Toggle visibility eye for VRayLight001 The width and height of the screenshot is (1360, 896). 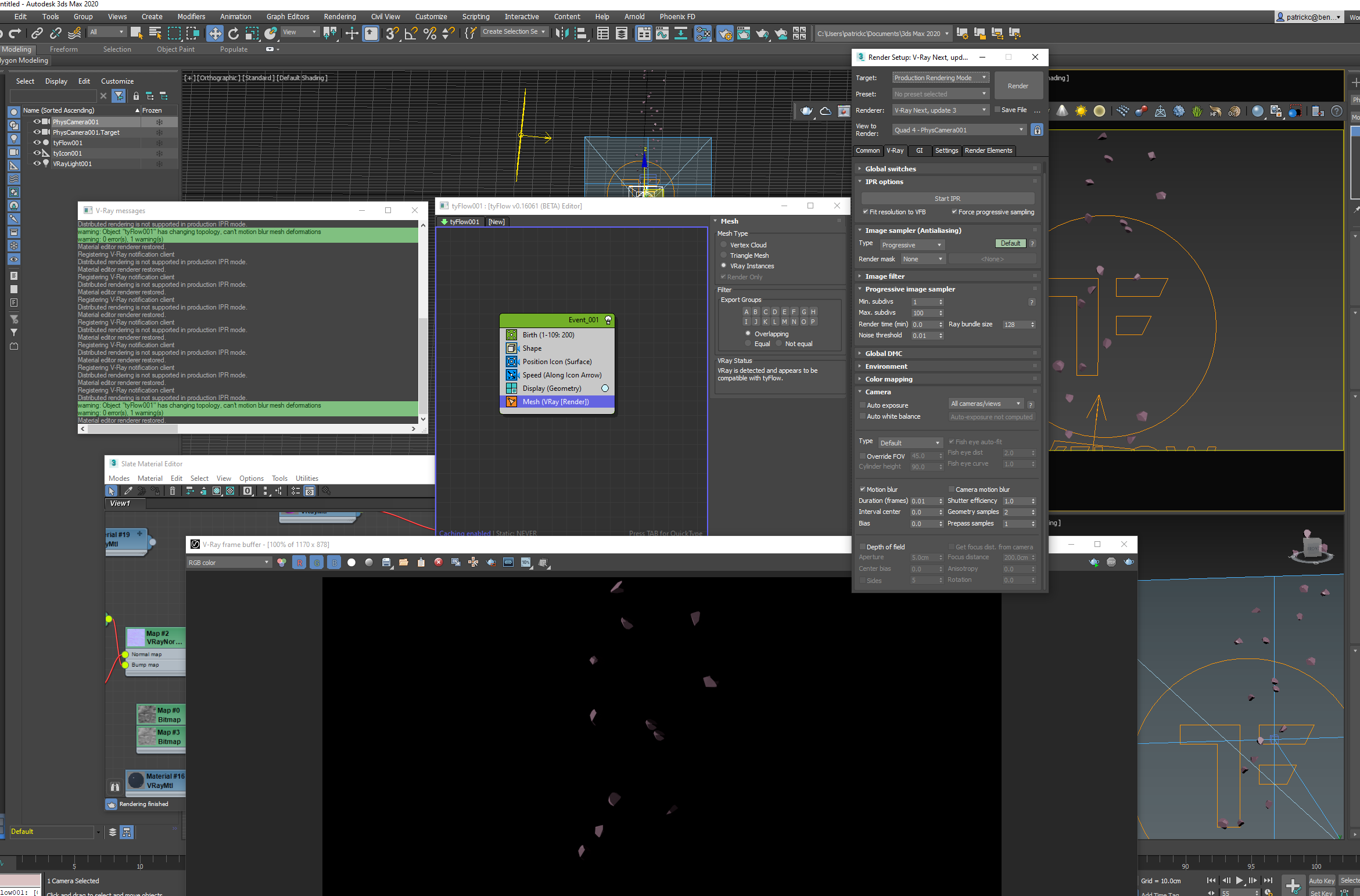(x=37, y=164)
